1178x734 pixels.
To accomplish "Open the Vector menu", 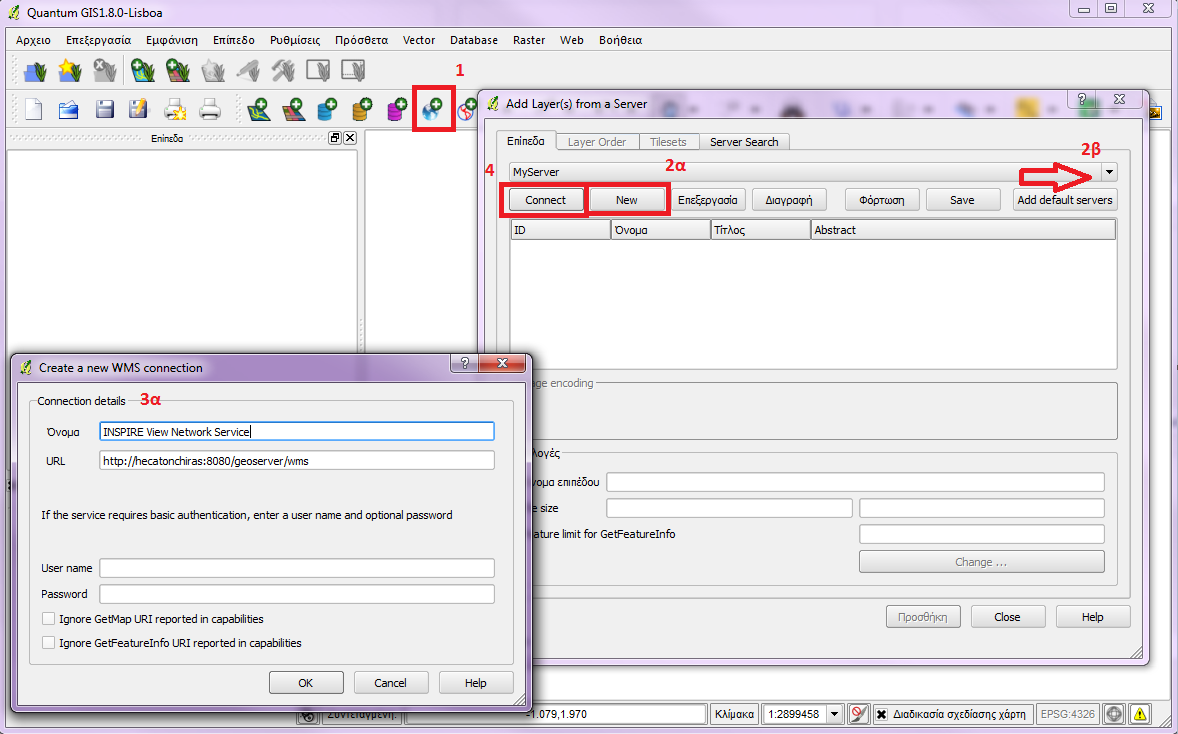I will pos(418,40).
